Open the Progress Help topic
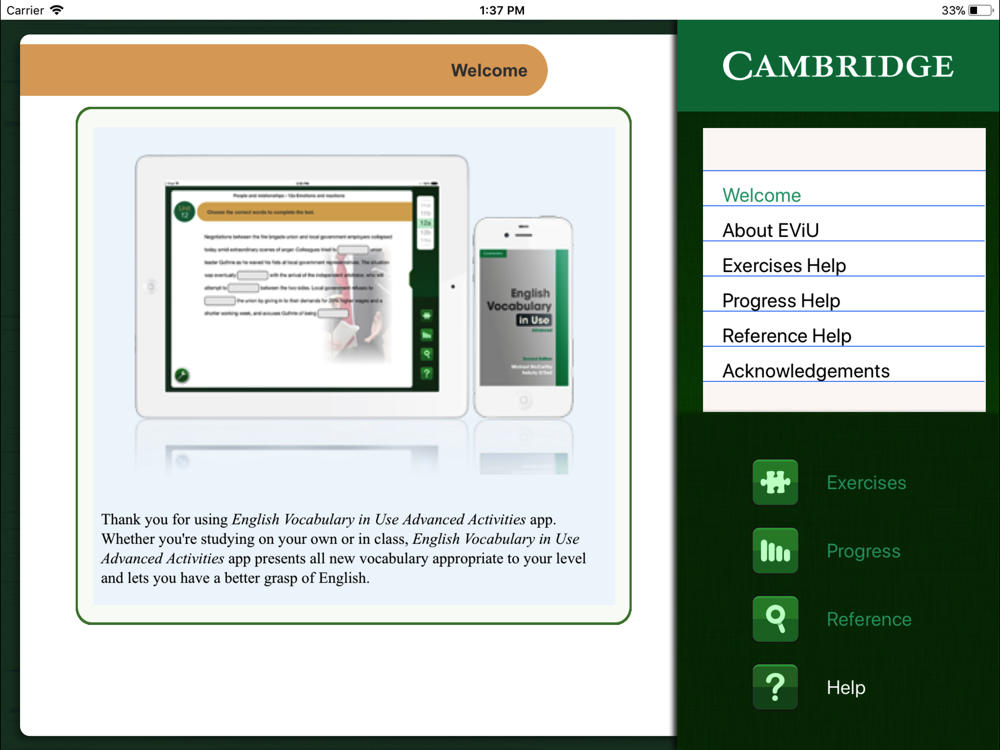The image size is (1000, 750). click(844, 295)
